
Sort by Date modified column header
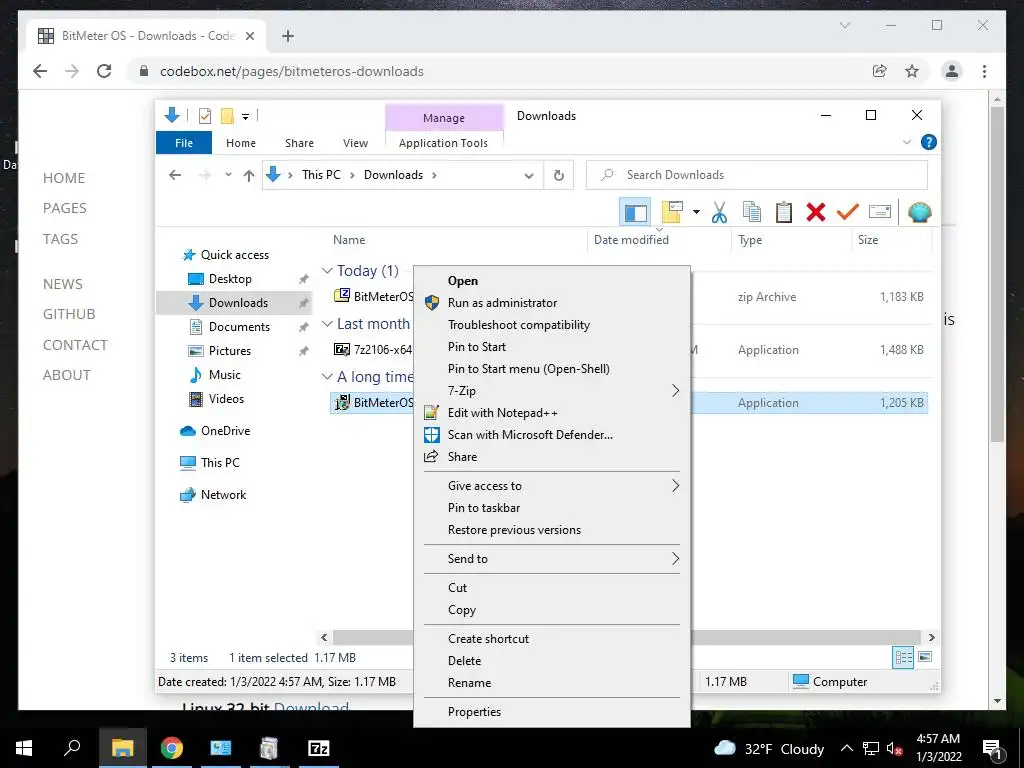pyautogui.click(x=631, y=240)
